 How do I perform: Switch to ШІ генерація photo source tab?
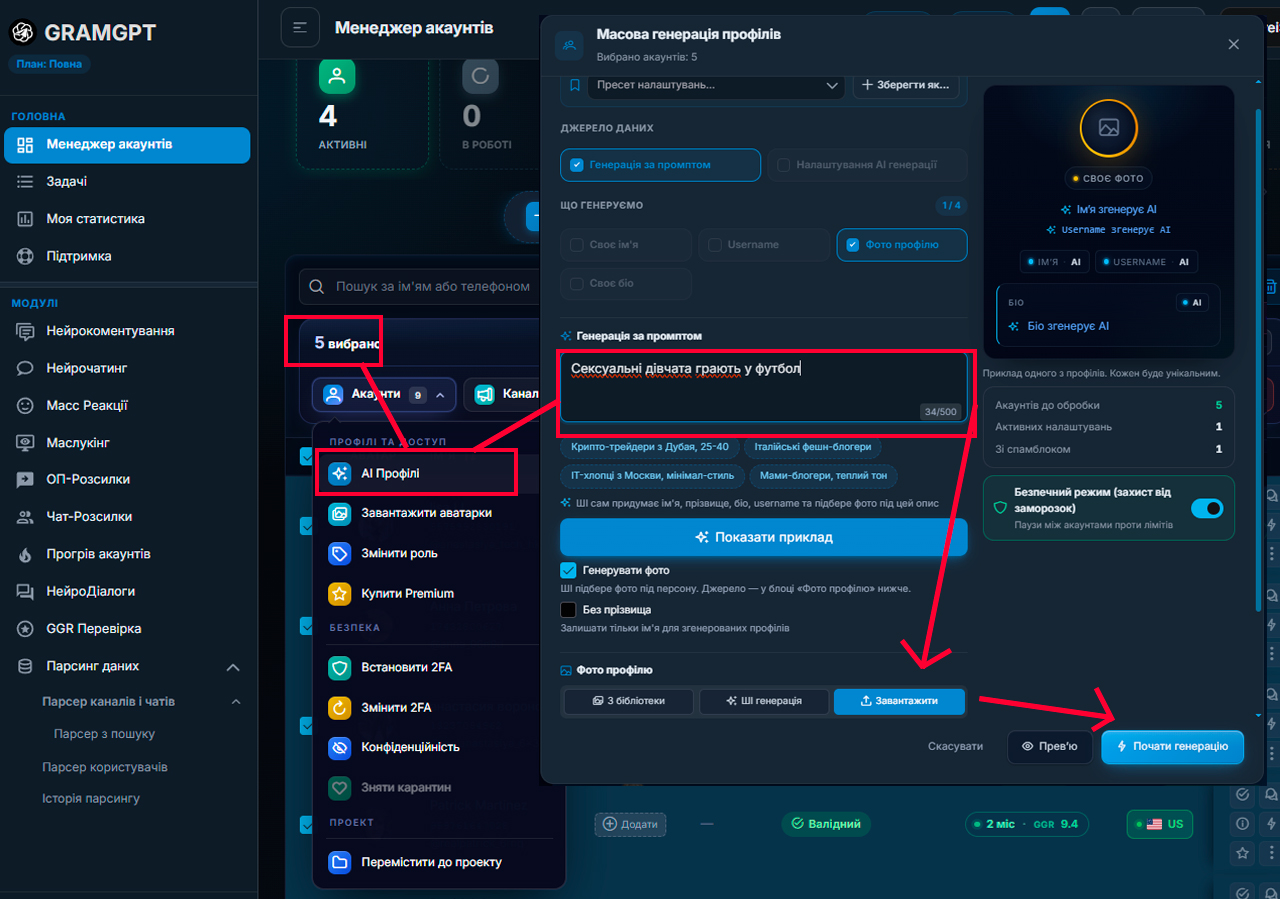pyautogui.click(x=764, y=701)
